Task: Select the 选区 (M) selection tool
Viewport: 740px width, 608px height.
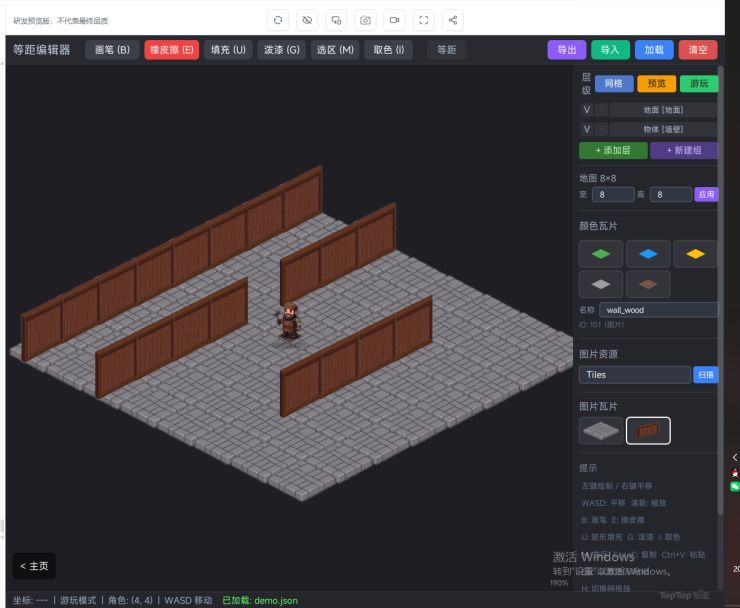Action: point(335,50)
